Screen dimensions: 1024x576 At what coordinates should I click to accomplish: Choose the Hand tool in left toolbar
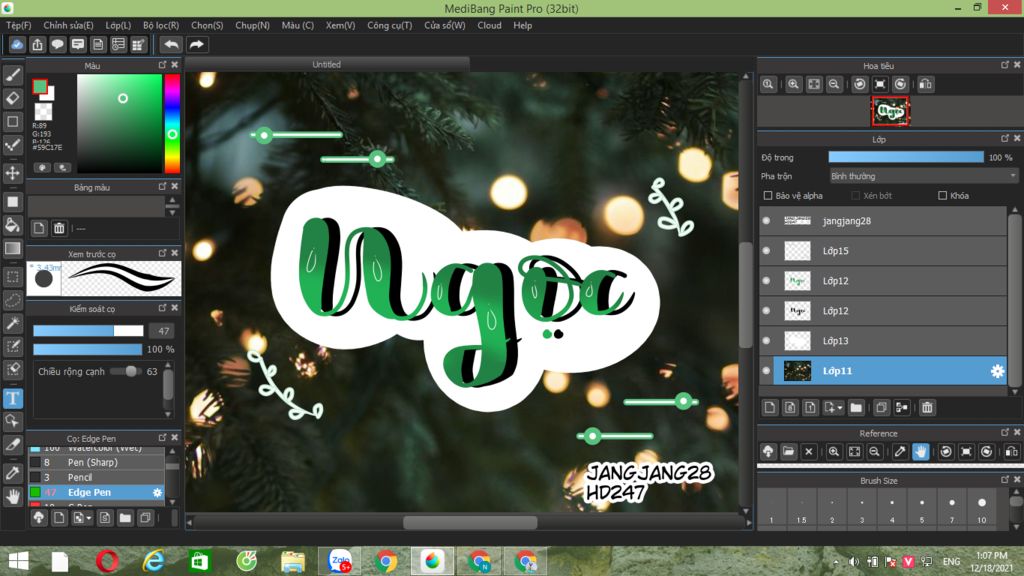point(12,498)
